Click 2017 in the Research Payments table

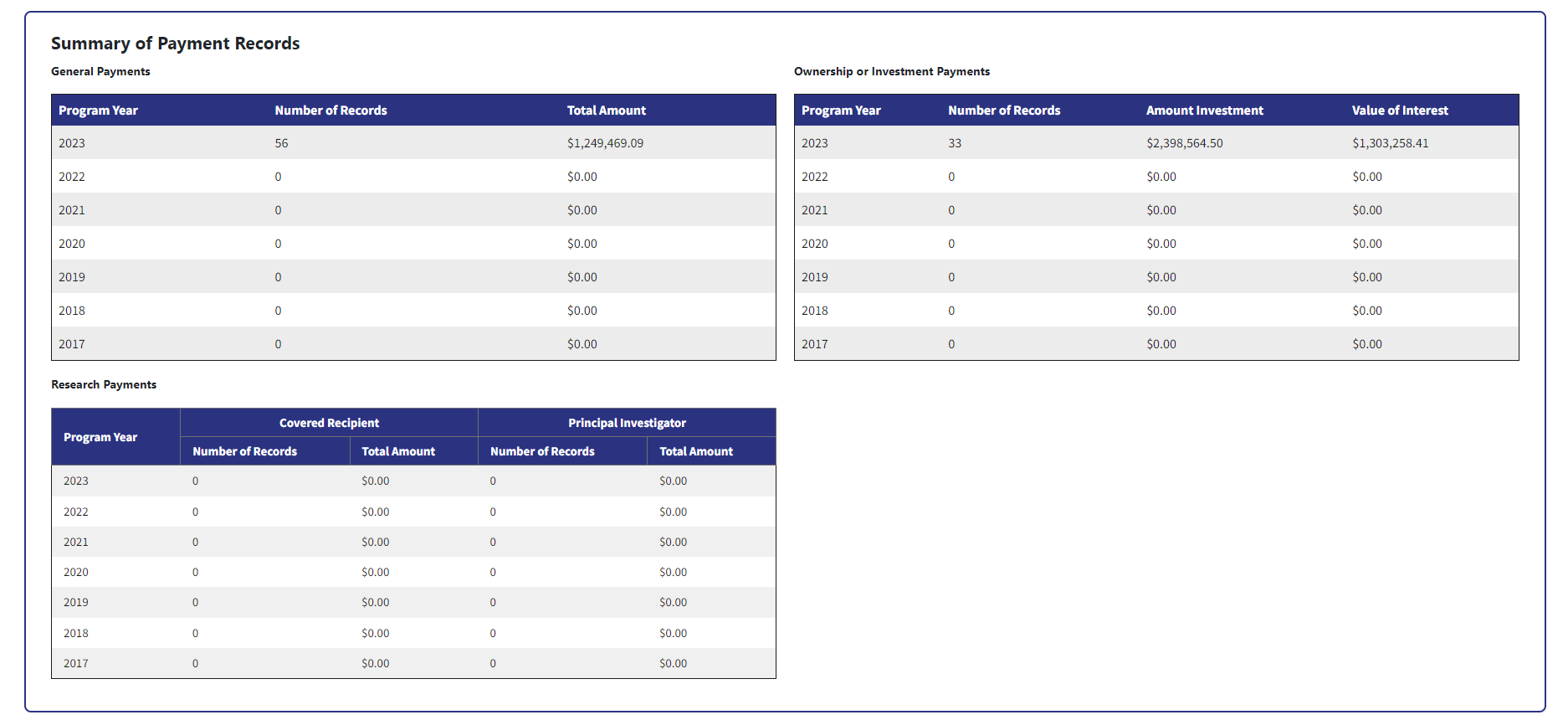(76, 663)
